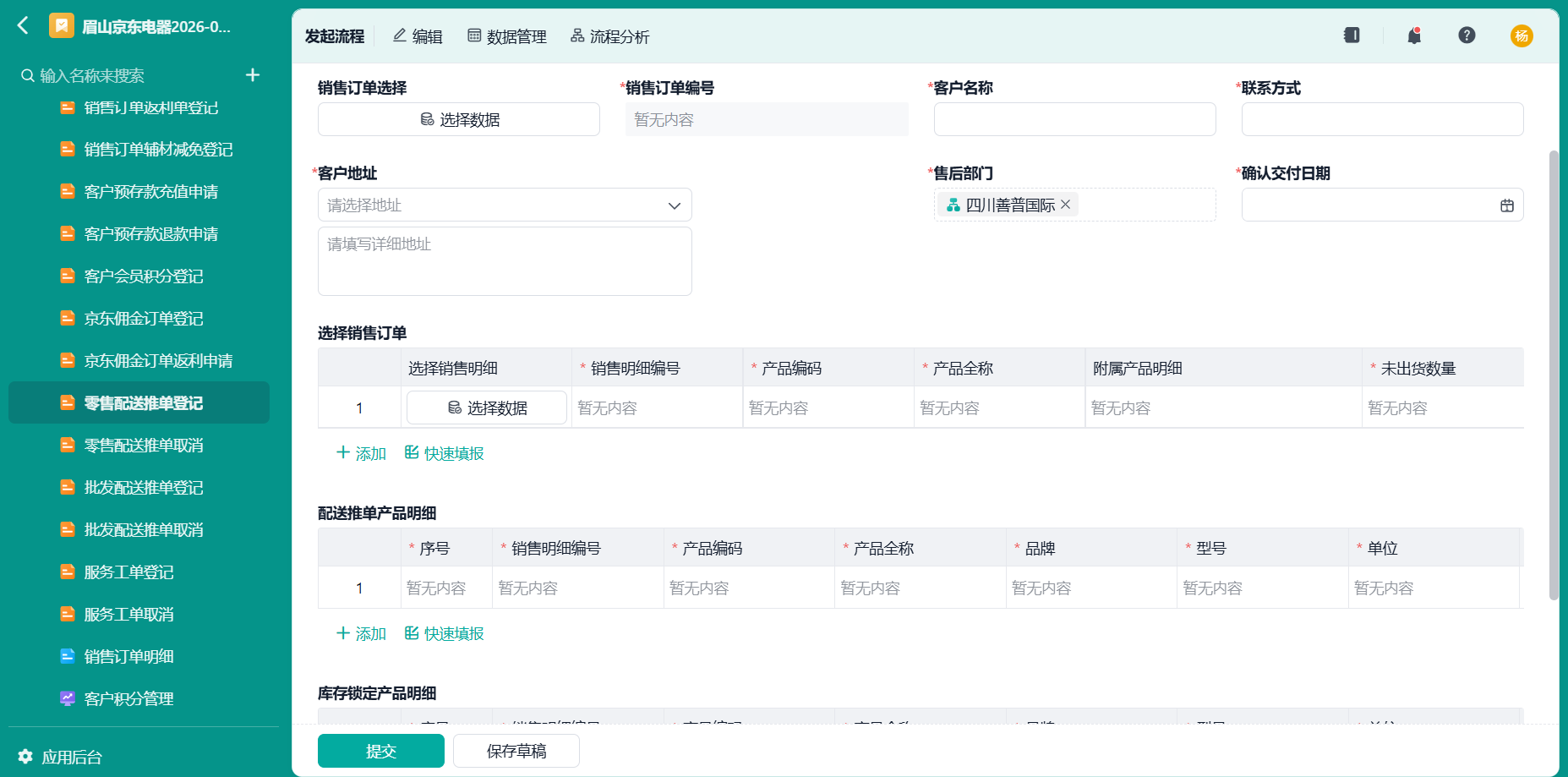Click the form icon beside 销售订单辅材减免登记
Screen dimensions: 1568x777
point(68,149)
